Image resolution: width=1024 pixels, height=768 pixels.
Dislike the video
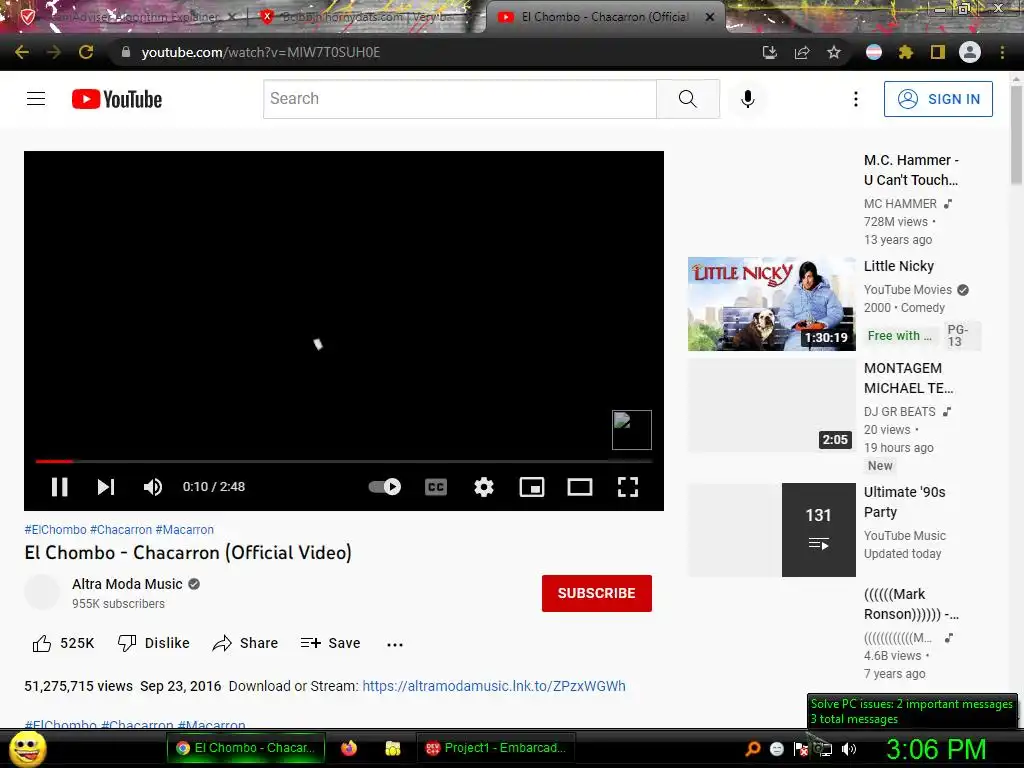click(x=153, y=643)
